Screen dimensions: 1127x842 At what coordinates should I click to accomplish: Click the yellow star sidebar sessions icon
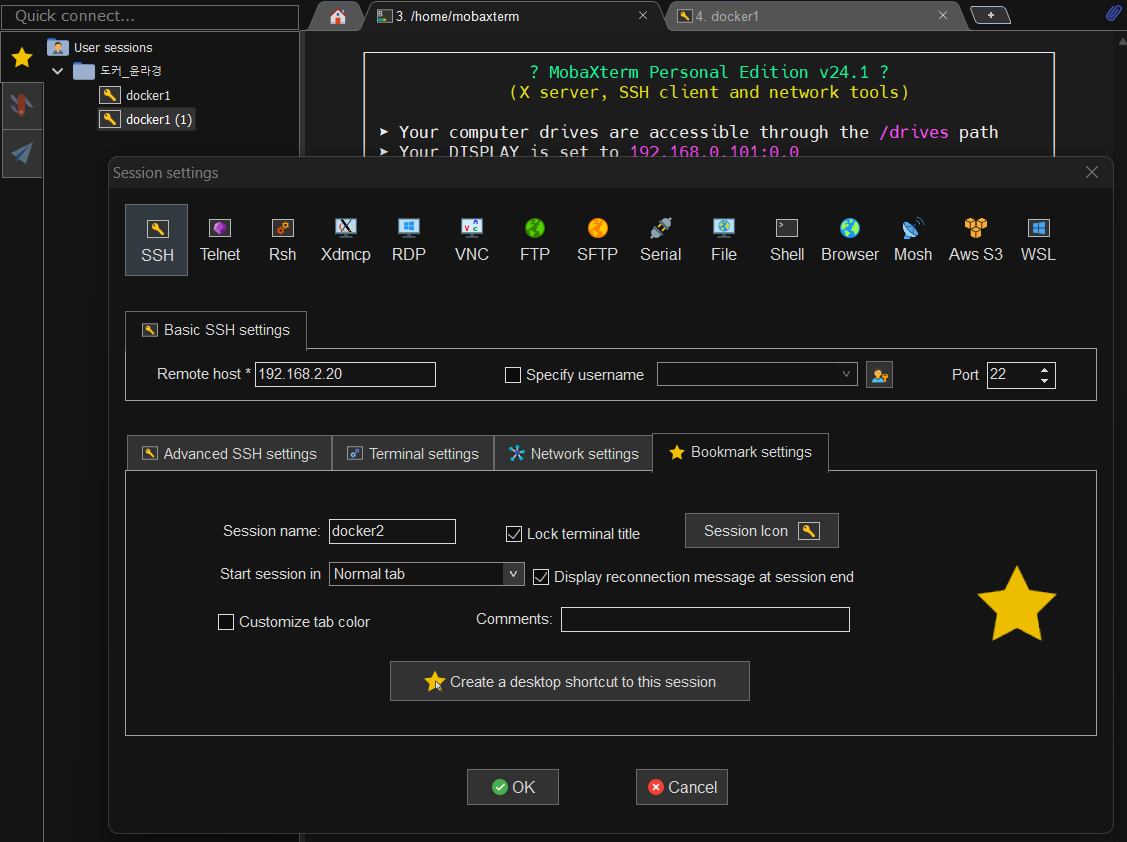click(22, 57)
